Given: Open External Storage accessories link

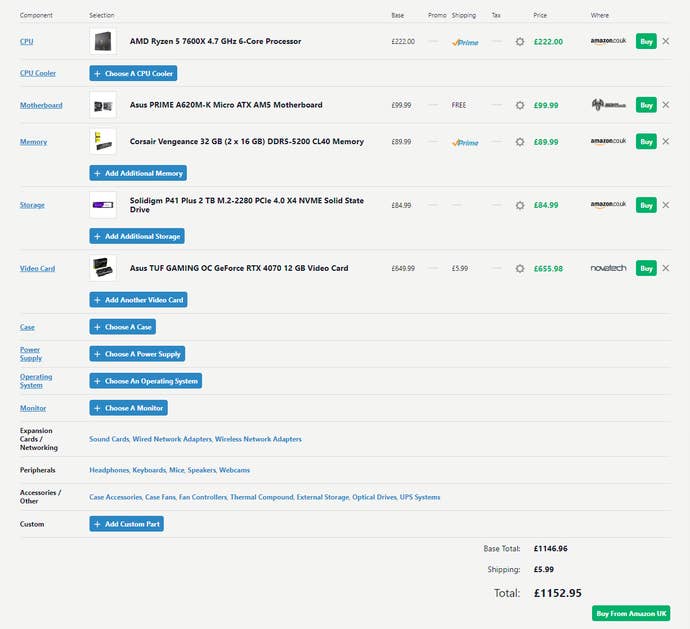Looking at the screenshot, I should click(x=323, y=497).
